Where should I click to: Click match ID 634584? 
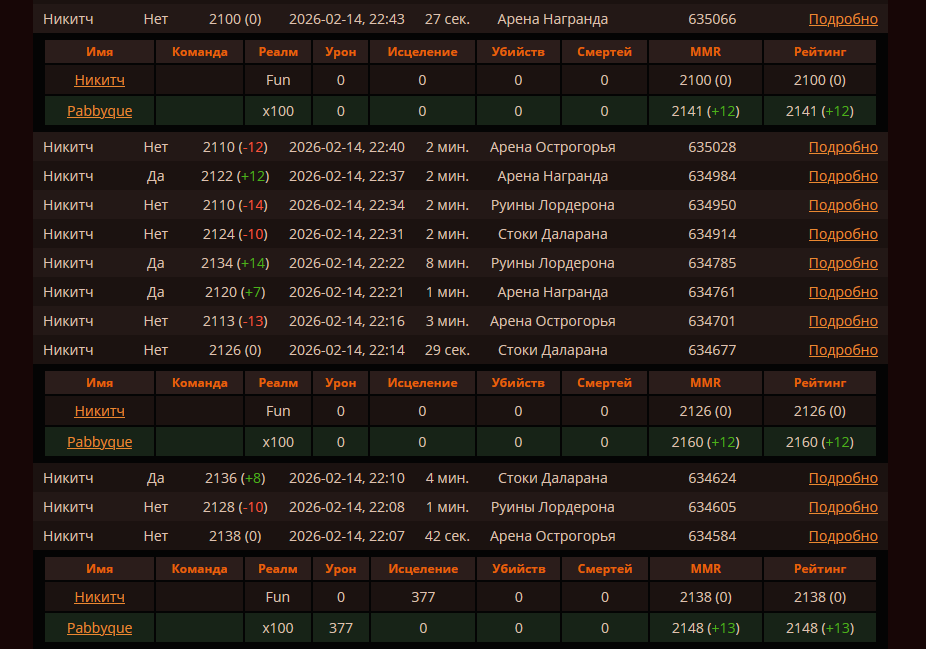[712, 536]
